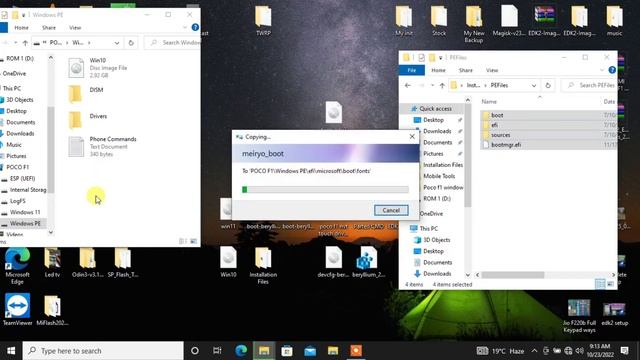Screen dimensions: 640x360
Task: Open Microsoft Store from taskbar
Action: tap(287, 351)
